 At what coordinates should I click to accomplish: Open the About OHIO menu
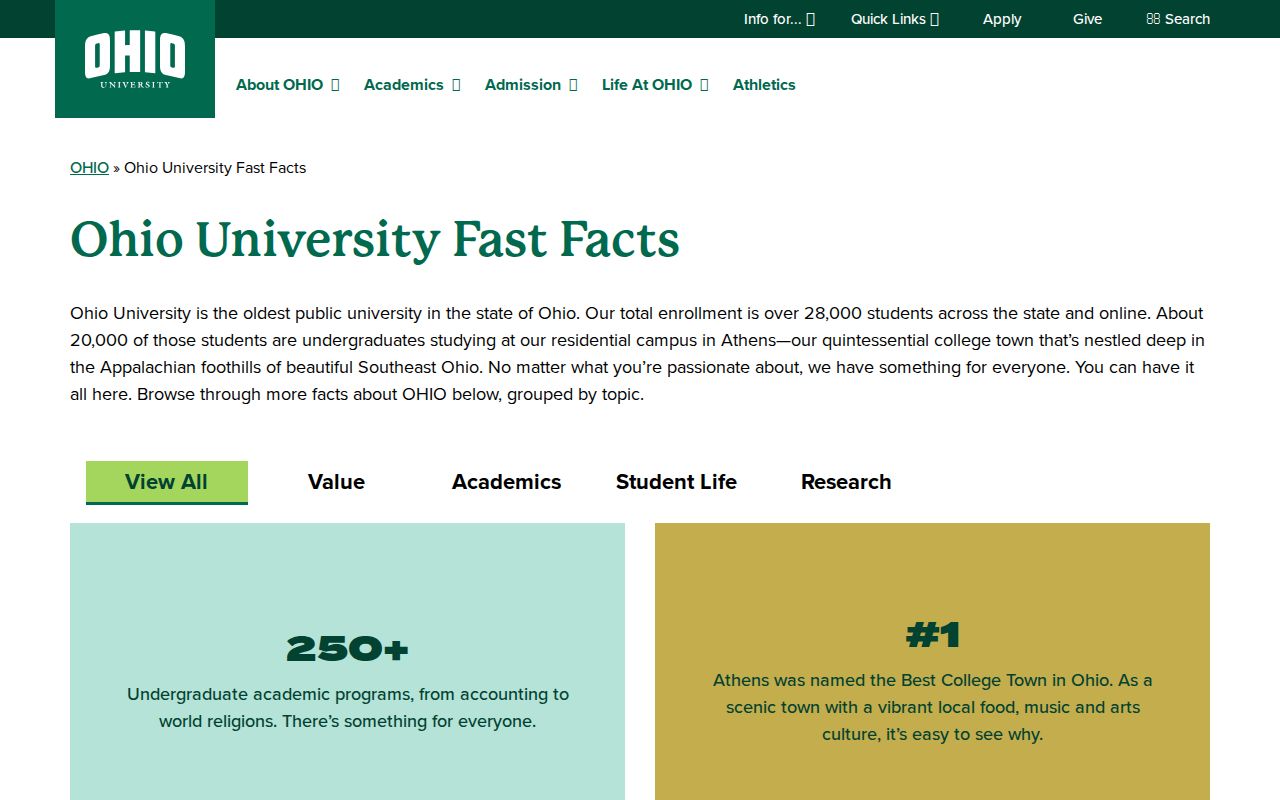pyautogui.click(x=288, y=85)
